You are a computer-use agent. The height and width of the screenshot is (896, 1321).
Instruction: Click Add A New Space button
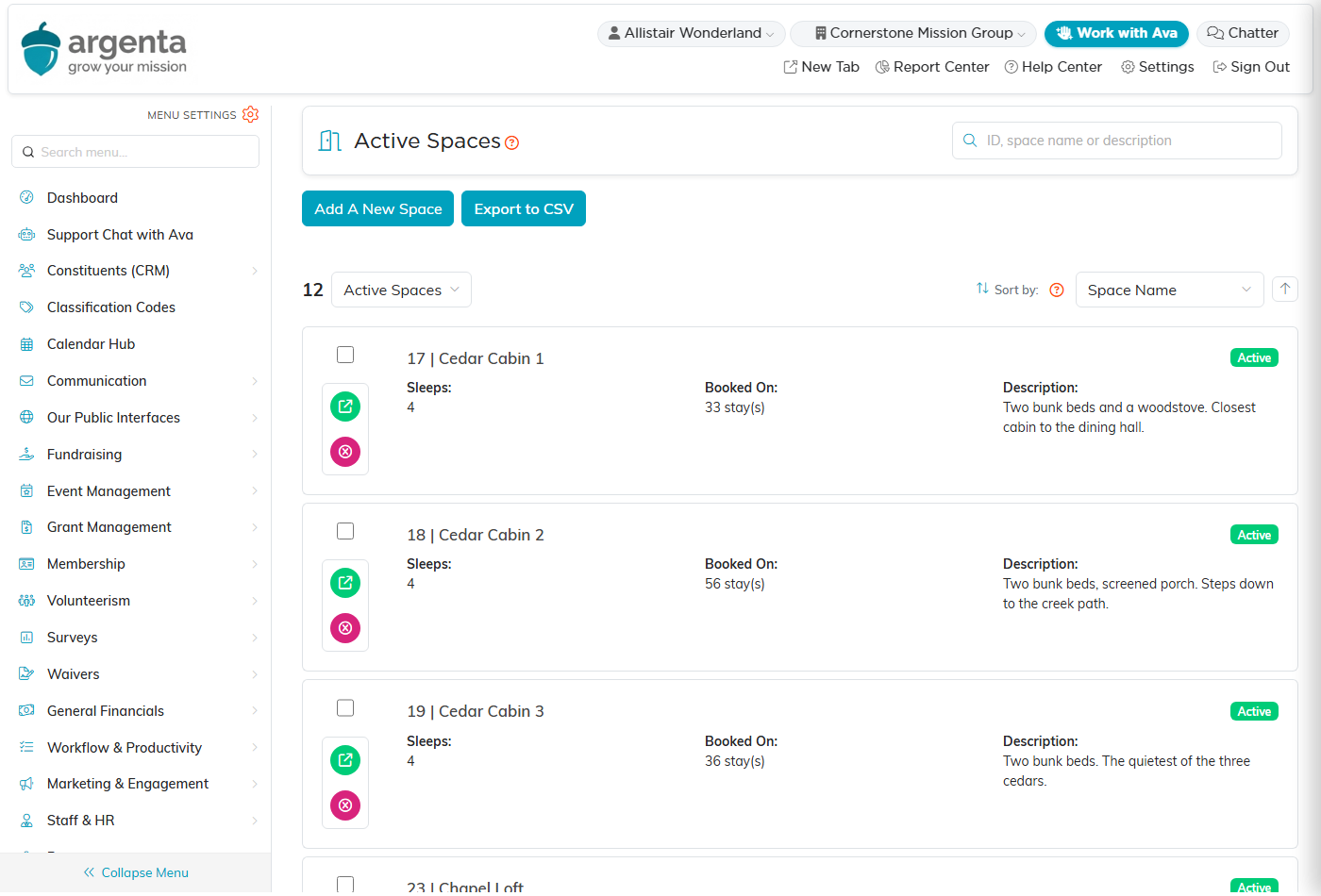(x=377, y=208)
